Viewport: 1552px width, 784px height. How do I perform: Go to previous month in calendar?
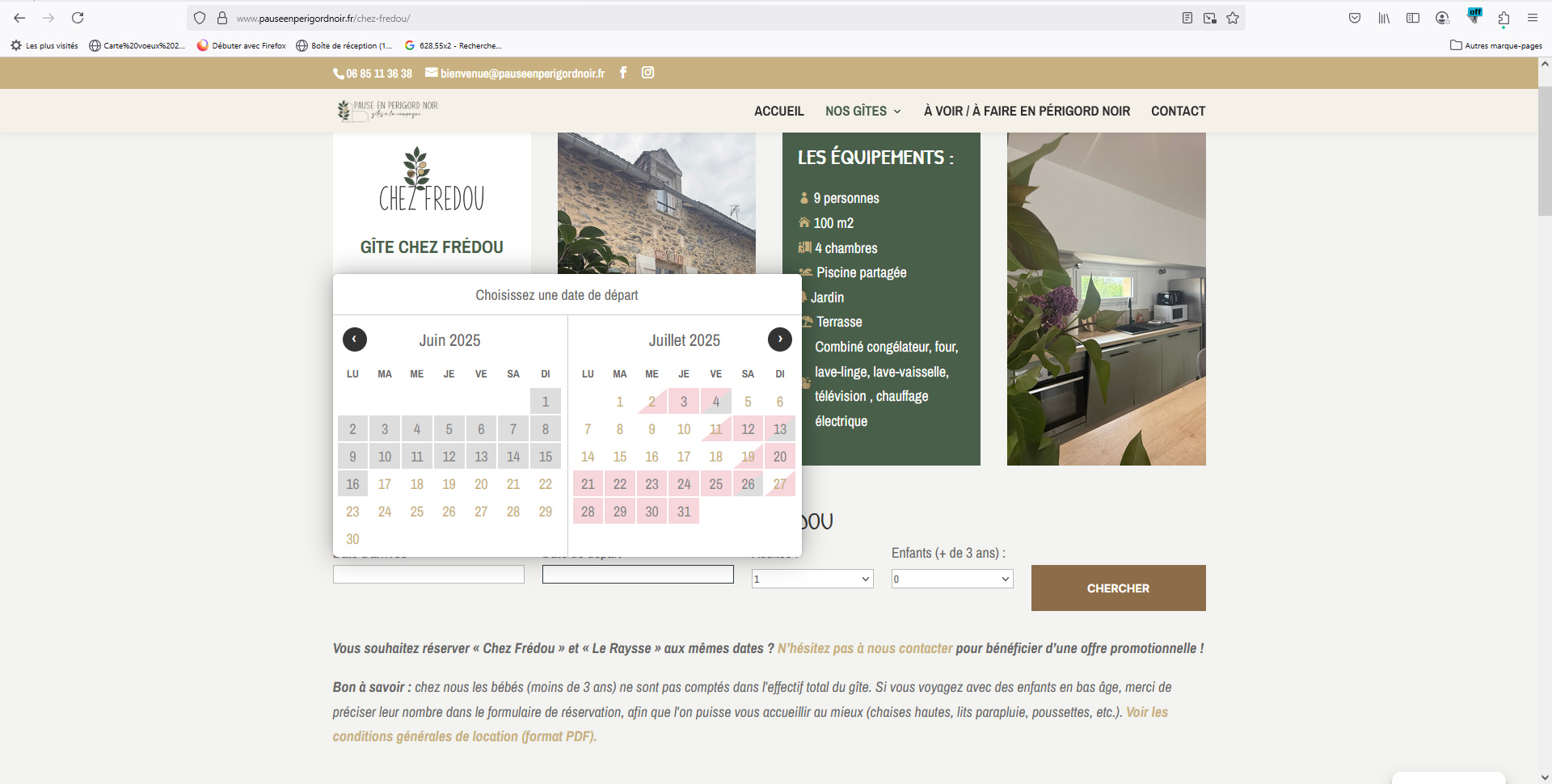click(x=355, y=339)
